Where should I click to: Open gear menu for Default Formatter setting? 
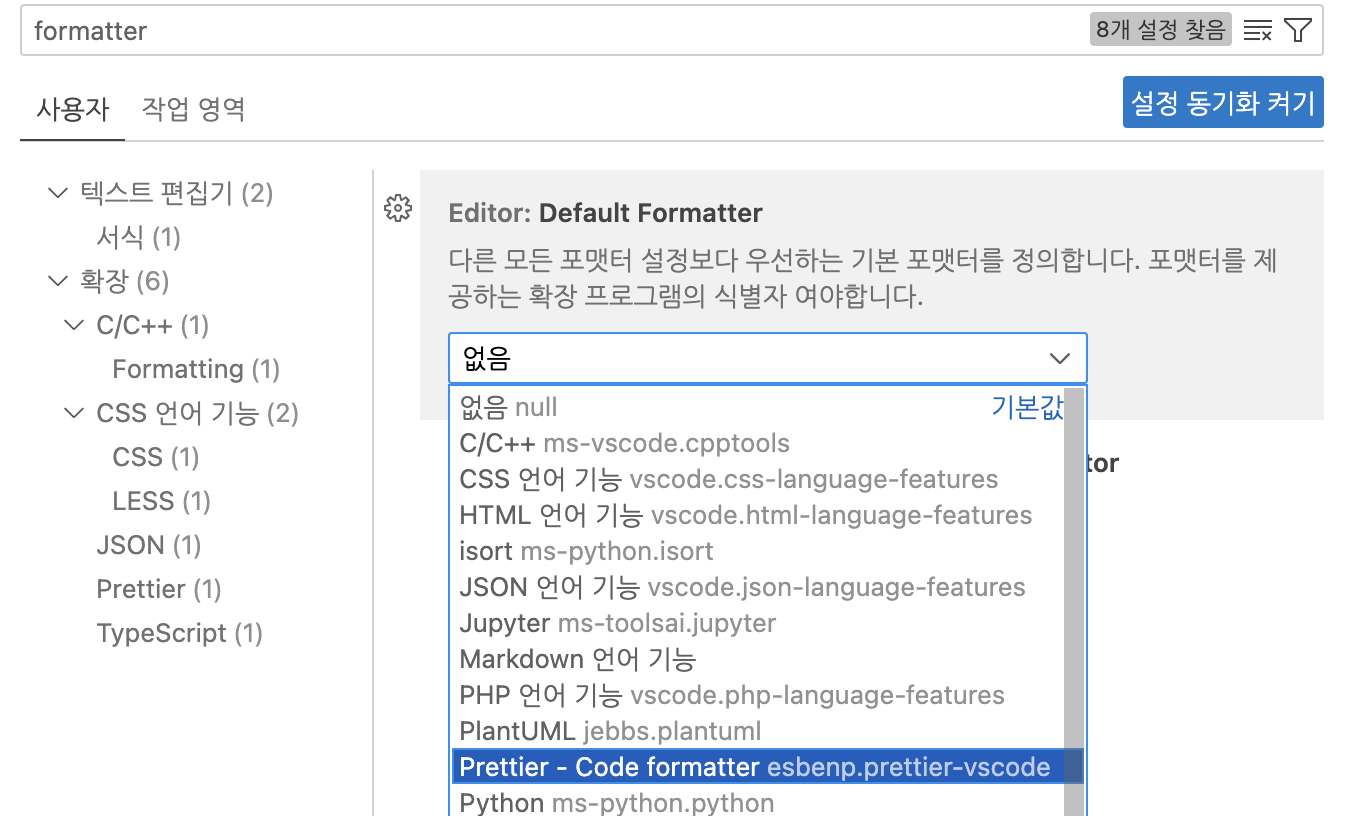tap(398, 208)
